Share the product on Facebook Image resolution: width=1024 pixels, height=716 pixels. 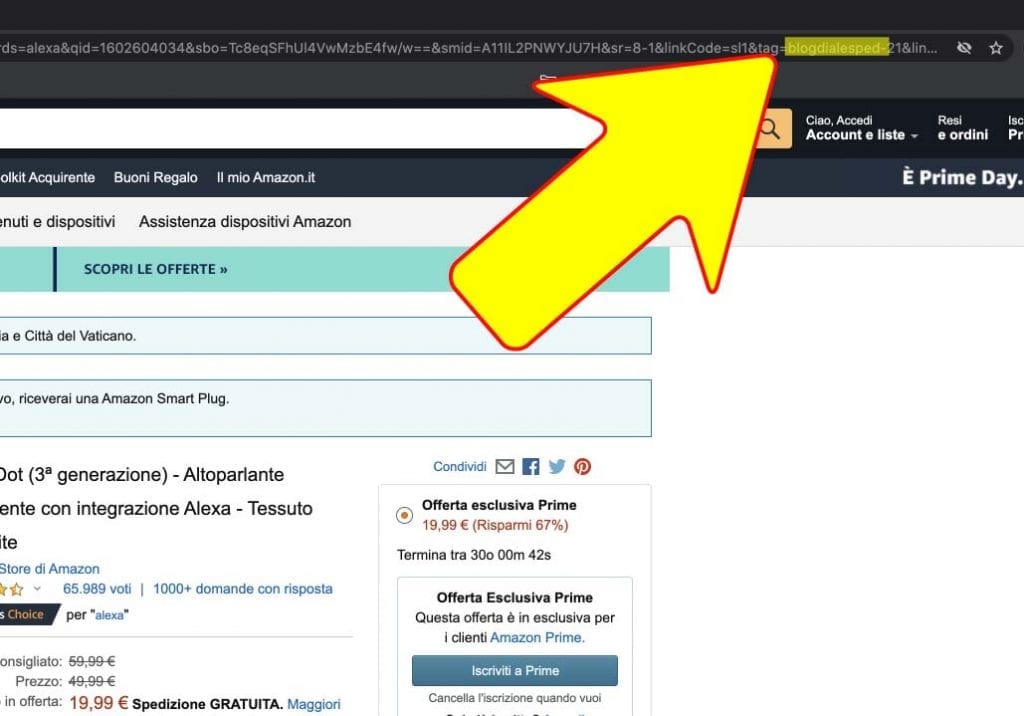(531, 466)
